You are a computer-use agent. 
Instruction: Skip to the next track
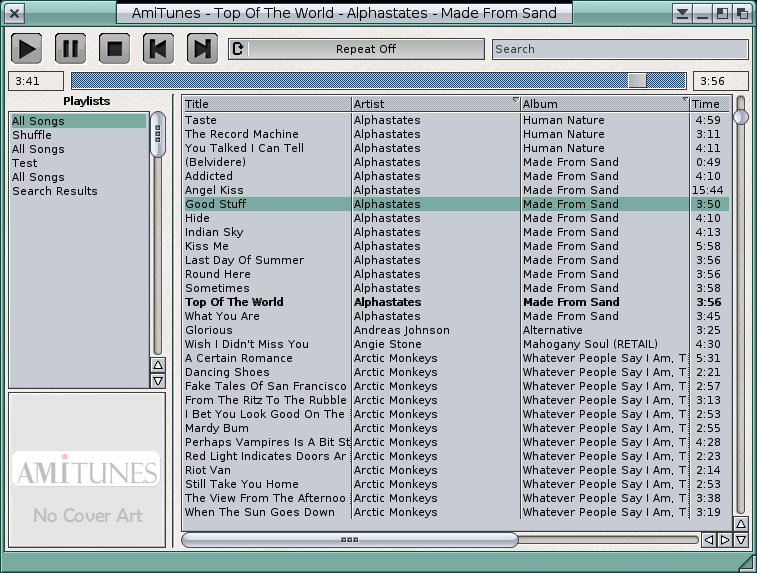(x=202, y=49)
